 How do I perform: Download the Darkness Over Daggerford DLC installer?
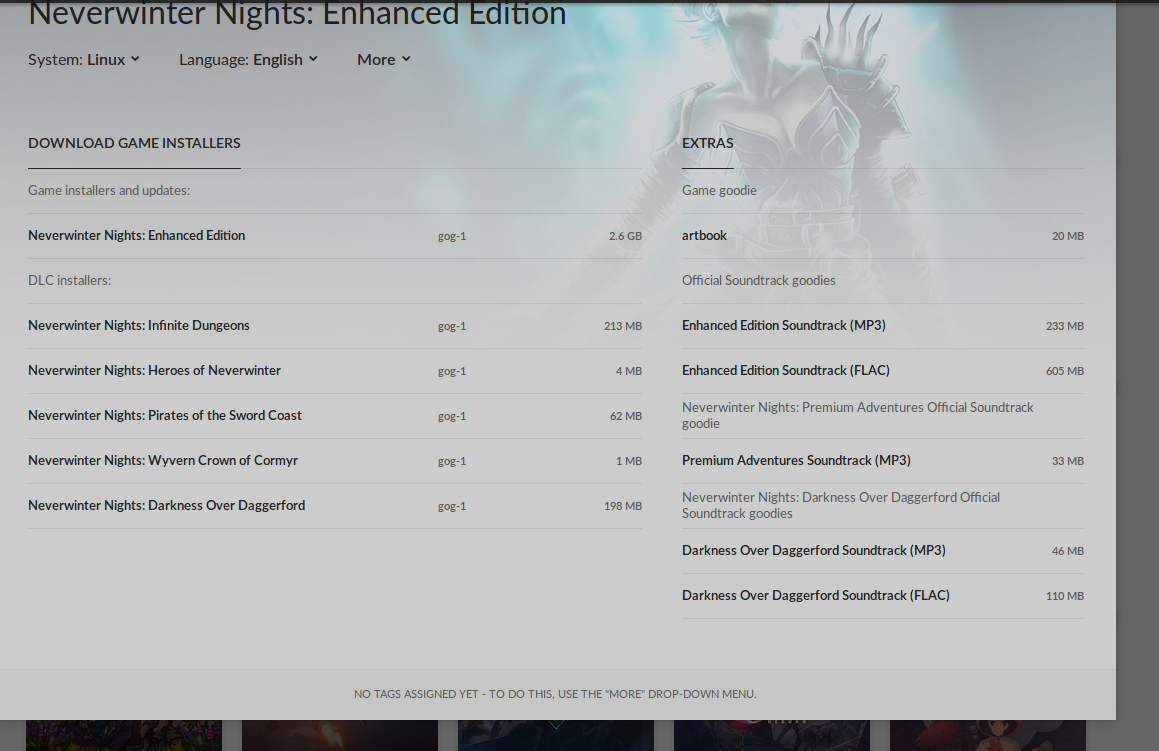[335, 506]
